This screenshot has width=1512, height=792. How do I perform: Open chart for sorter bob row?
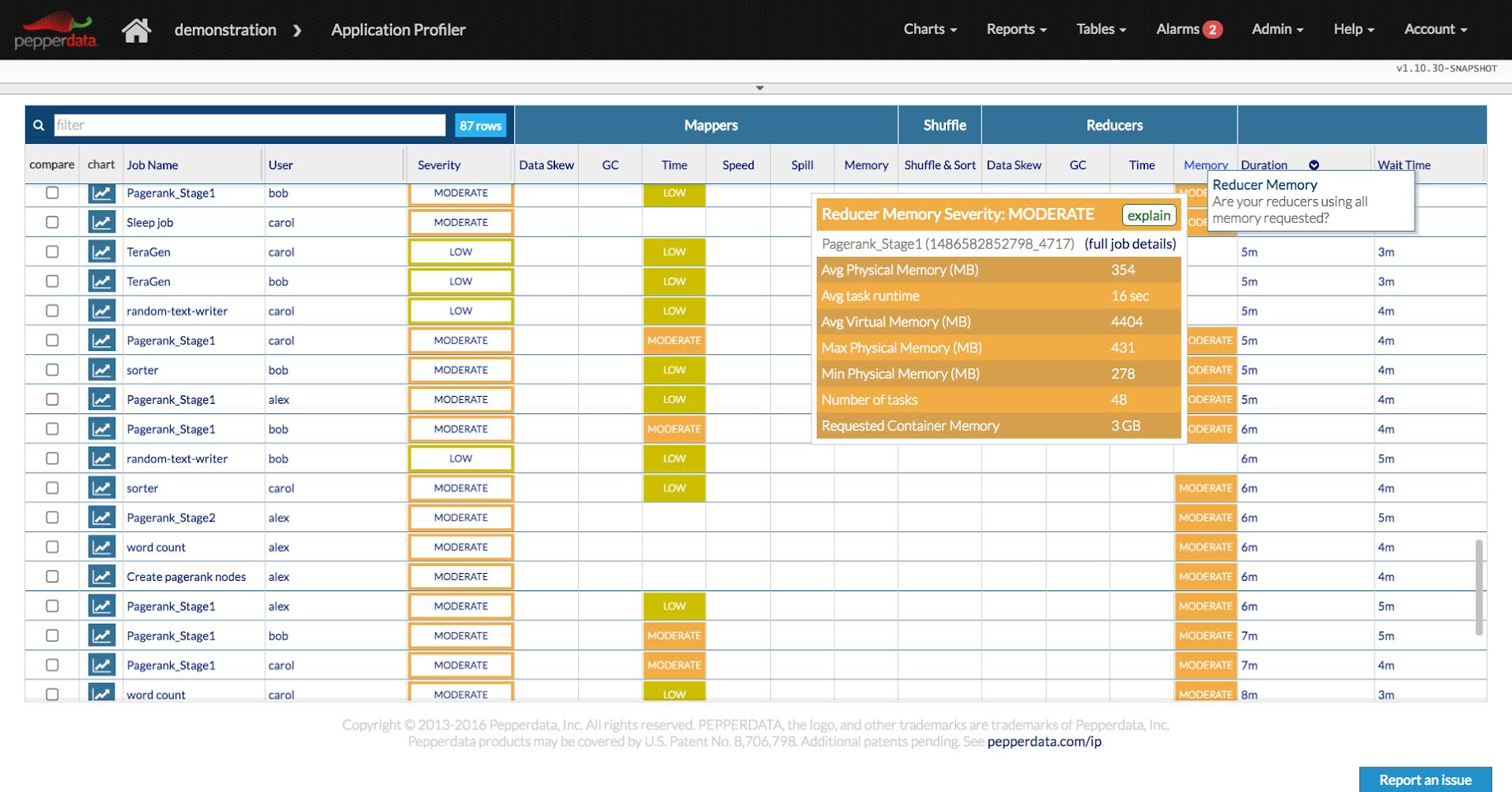pos(101,370)
